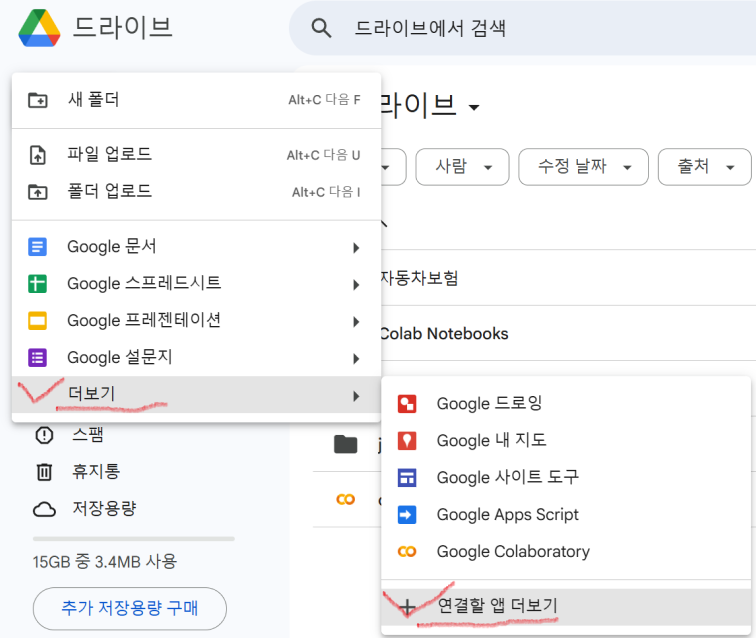Image resolution: width=756 pixels, height=638 pixels.
Task: Click the 드라이브 title text by logo
Action: (x=122, y=27)
